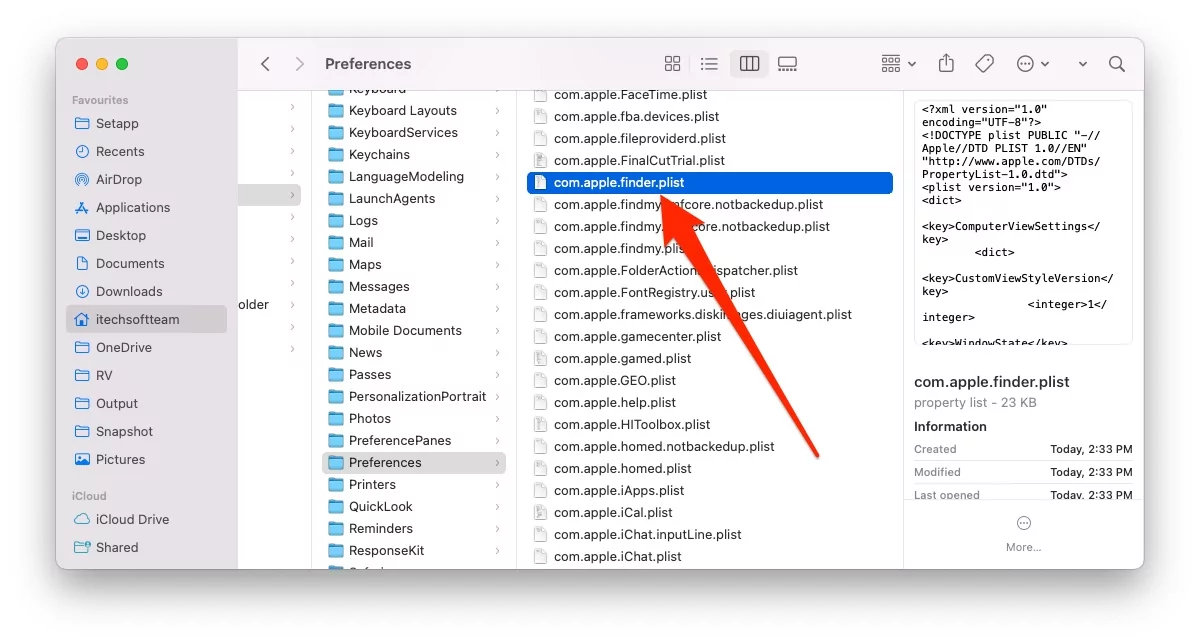Open the Action ellipsis menu
This screenshot has height=643, width=1200.
point(1032,64)
